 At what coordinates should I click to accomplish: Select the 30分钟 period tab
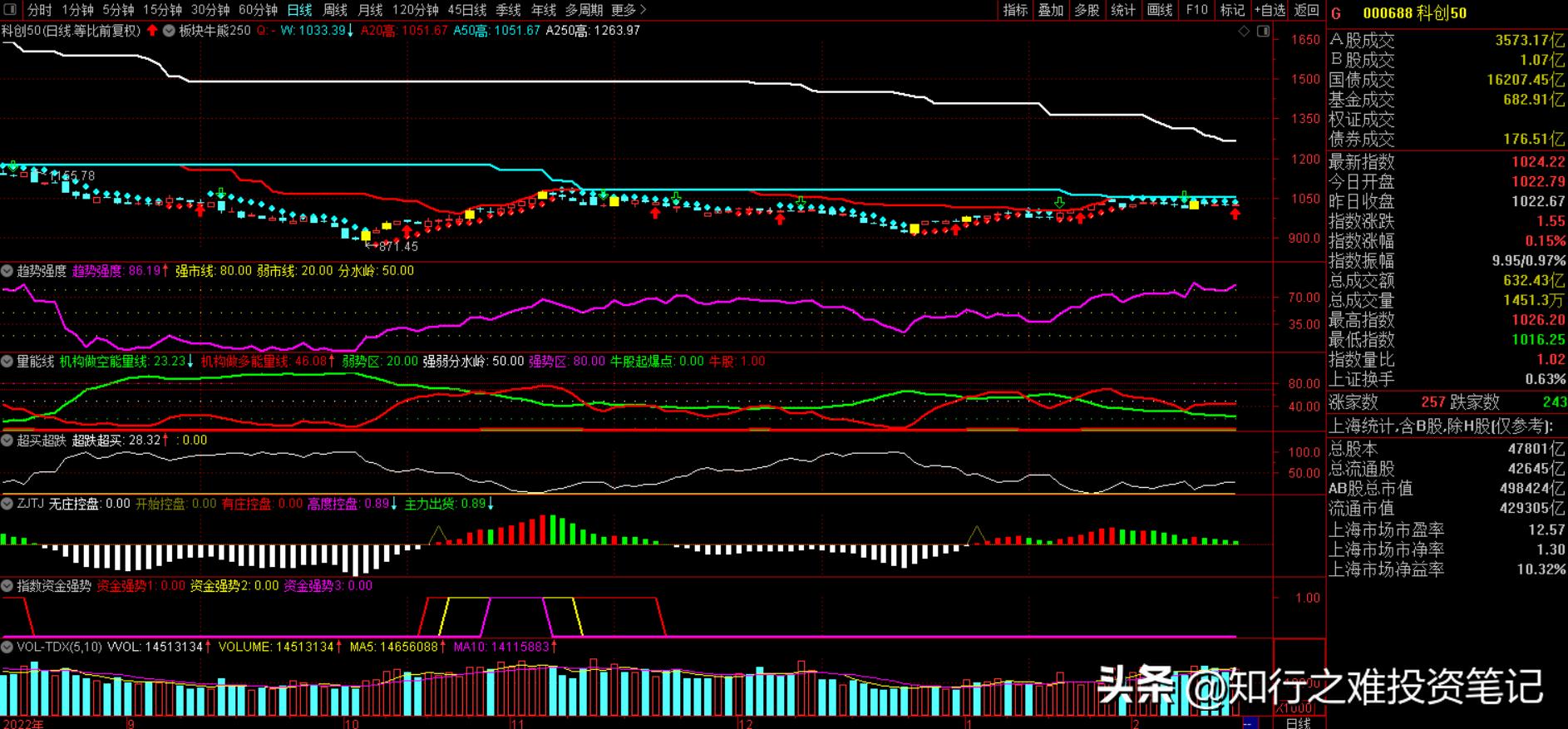click(210, 10)
